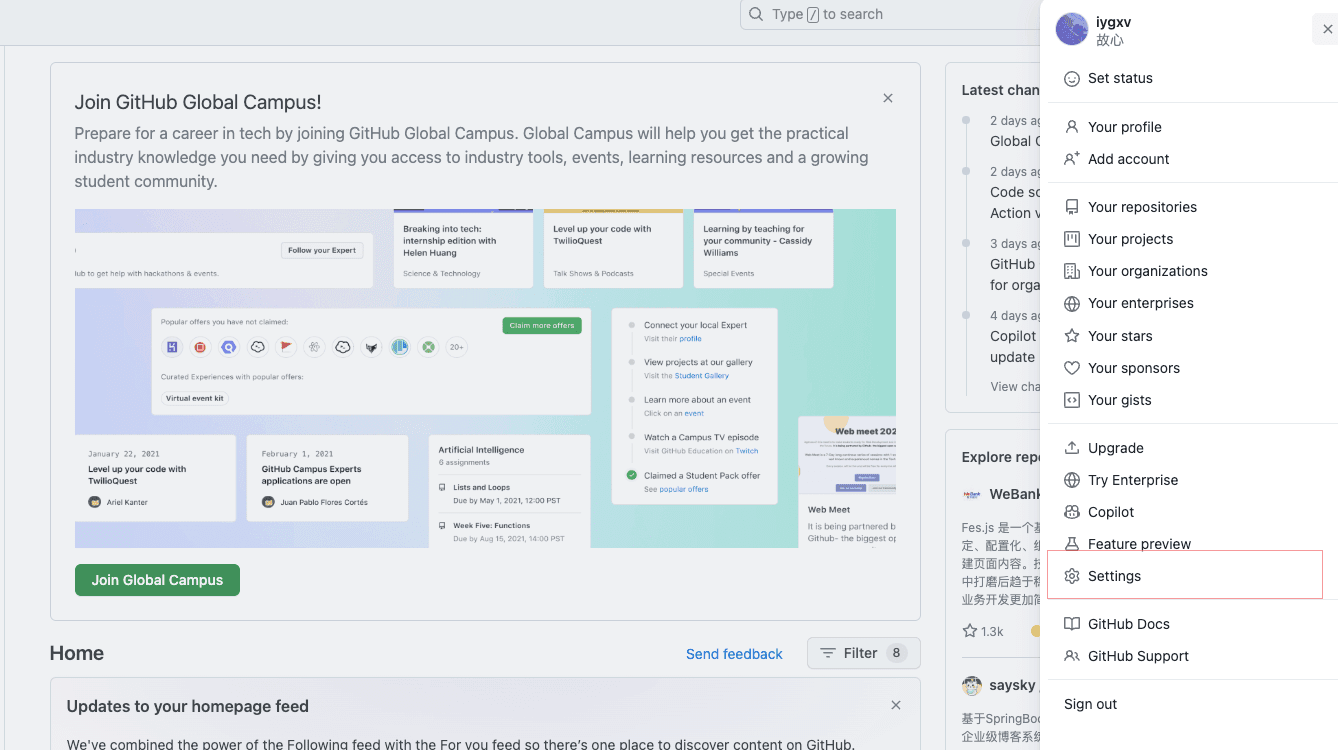Click the GitHub Docs book icon
The image size is (1338, 750).
pos(1072,624)
